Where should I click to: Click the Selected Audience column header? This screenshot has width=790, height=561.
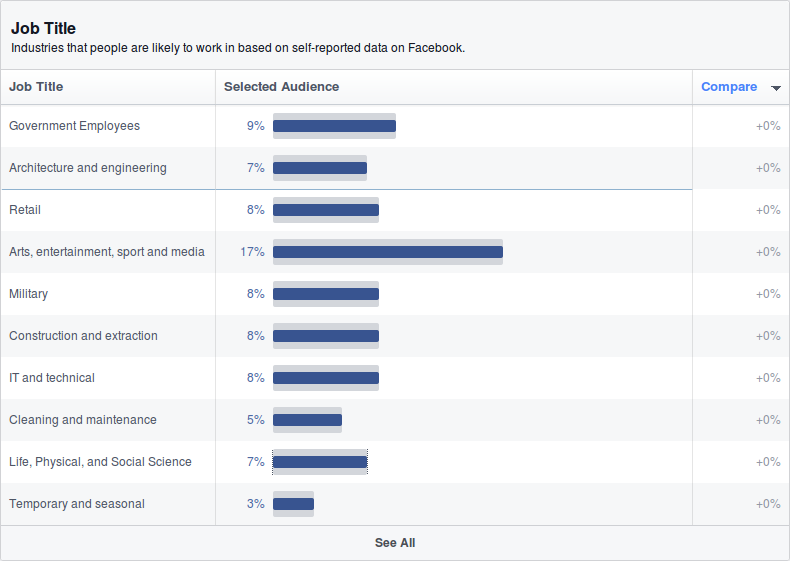(281, 87)
